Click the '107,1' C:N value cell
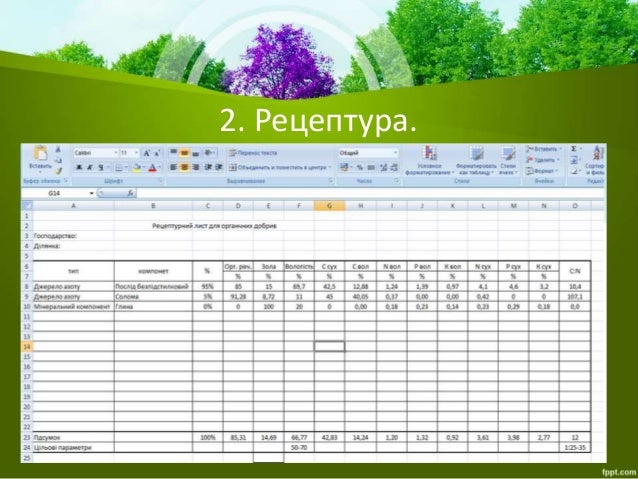This screenshot has width=638, height=479. point(575,297)
